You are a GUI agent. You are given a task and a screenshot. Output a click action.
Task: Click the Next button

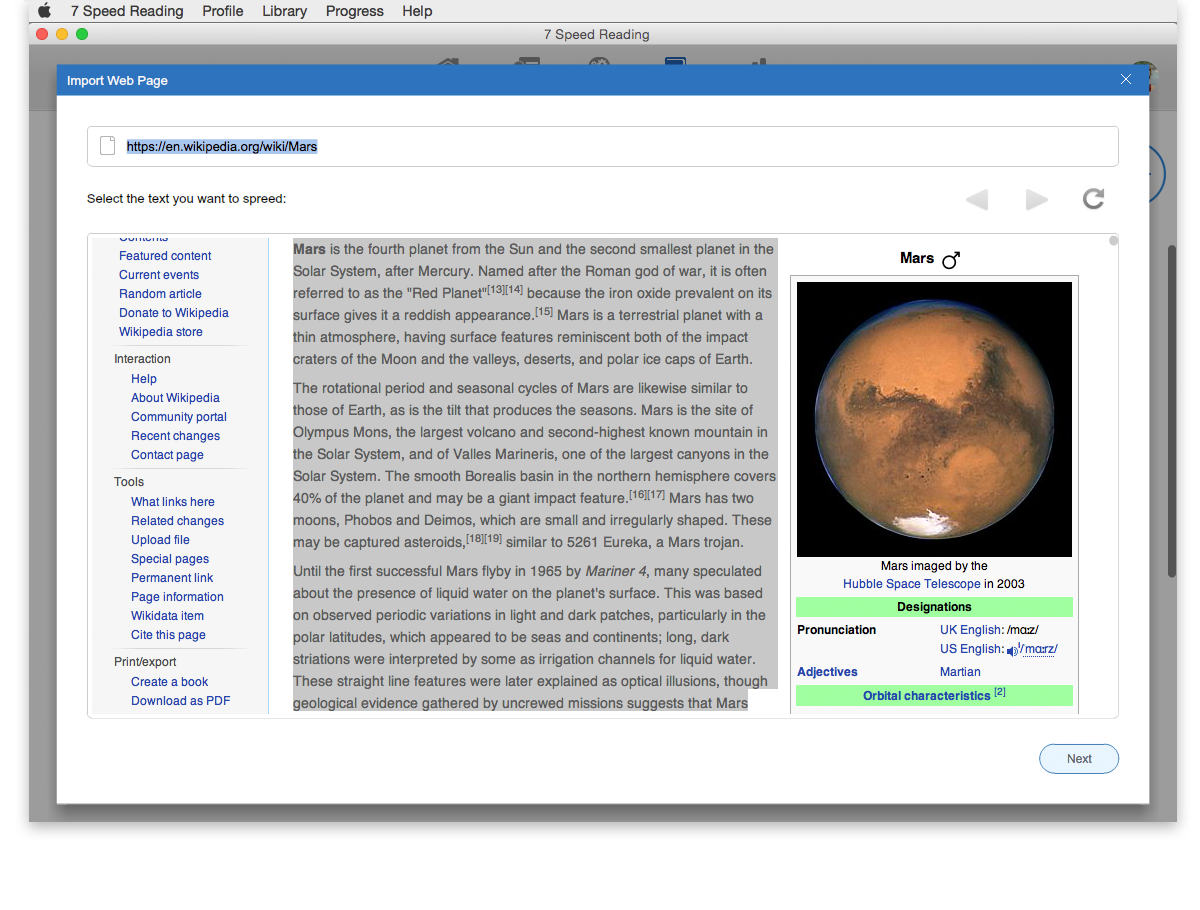[x=1079, y=759]
